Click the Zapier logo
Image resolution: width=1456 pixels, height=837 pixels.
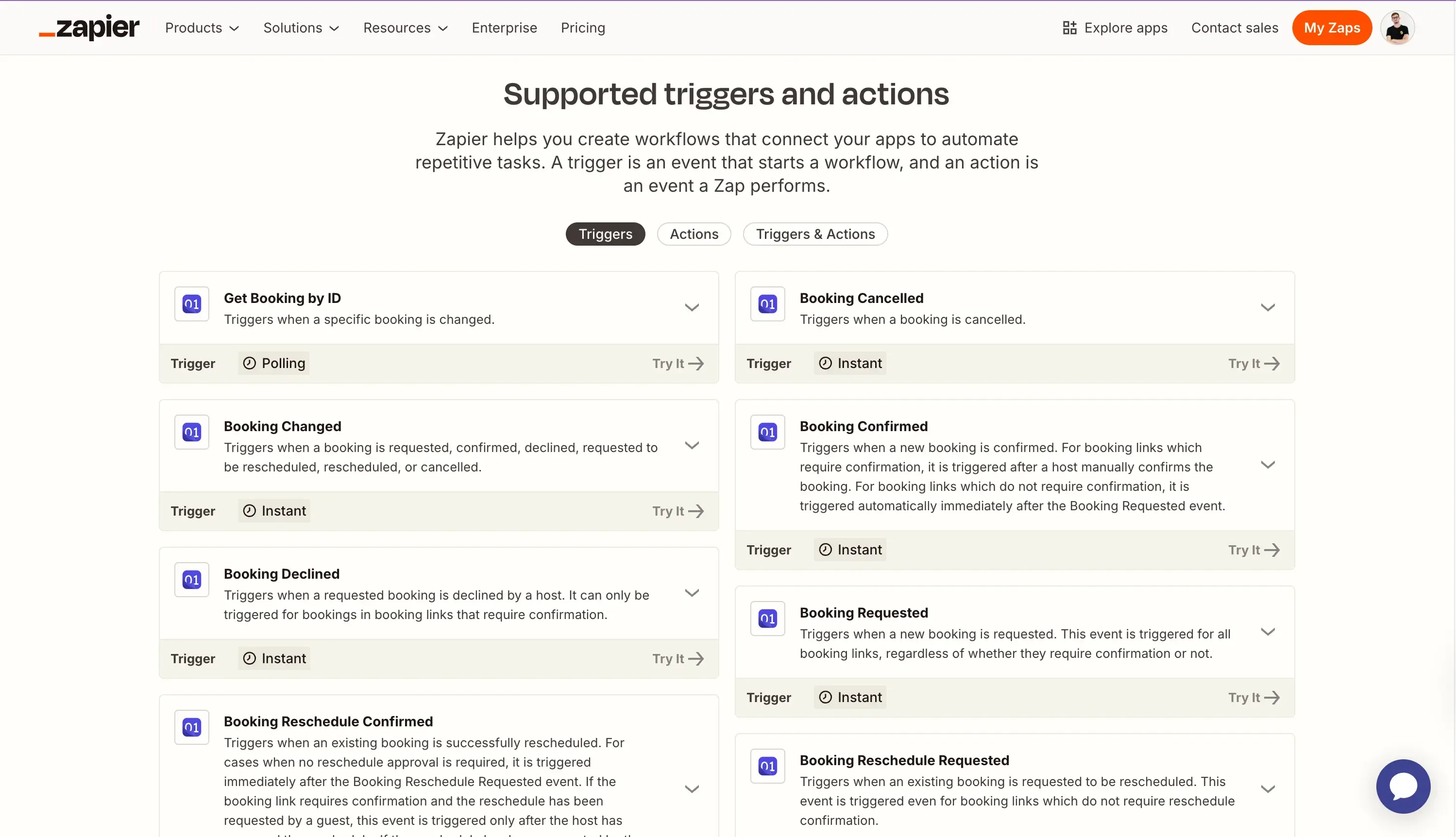coord(88,27)
